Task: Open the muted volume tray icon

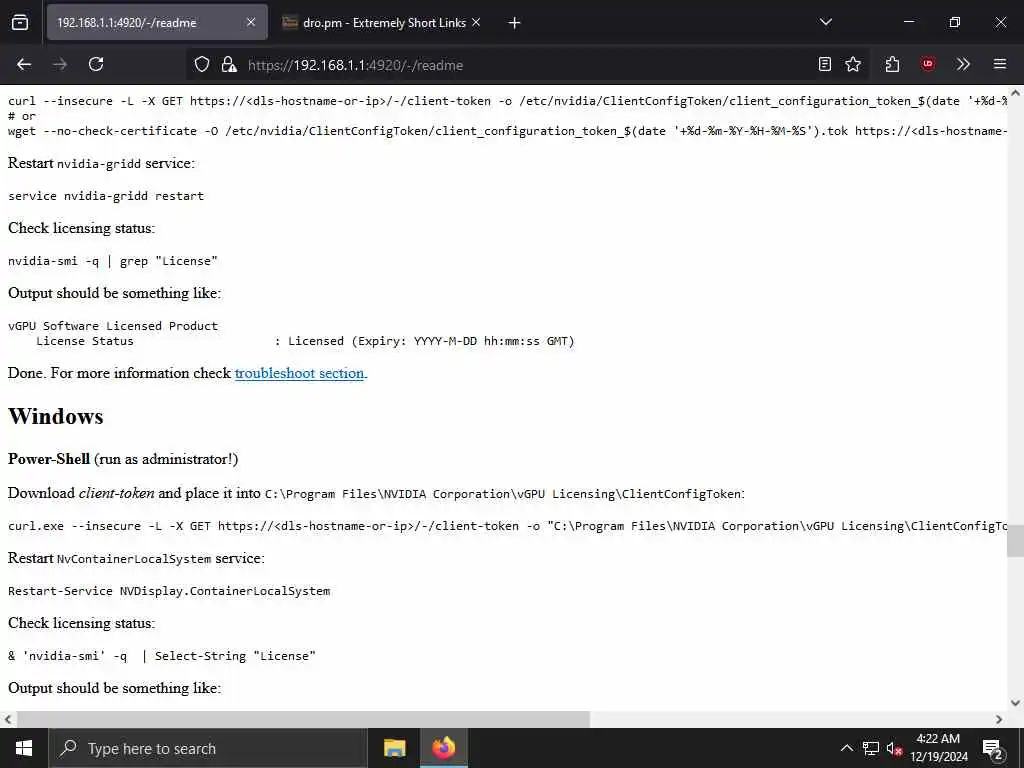Action: (x=894, y=748)
